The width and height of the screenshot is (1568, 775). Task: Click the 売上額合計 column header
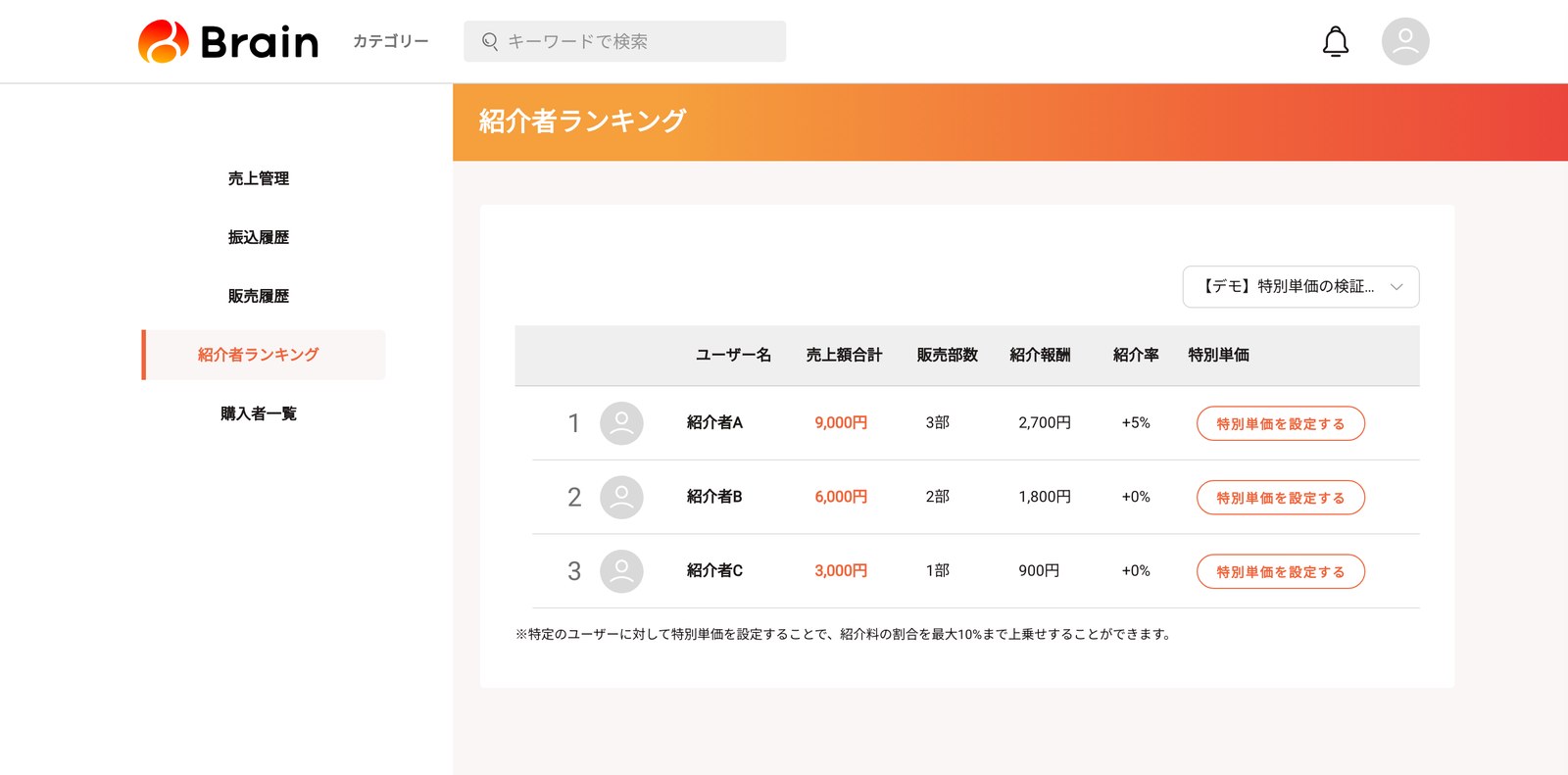click(844, 355)
